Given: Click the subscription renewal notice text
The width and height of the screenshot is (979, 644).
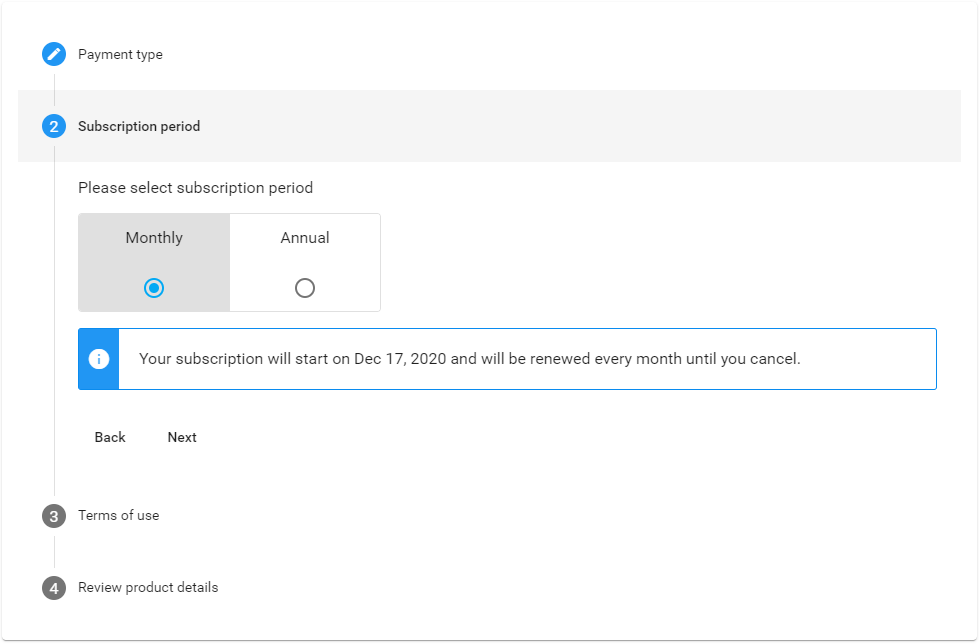Looking at the screenshot, I should coord(470,359).
